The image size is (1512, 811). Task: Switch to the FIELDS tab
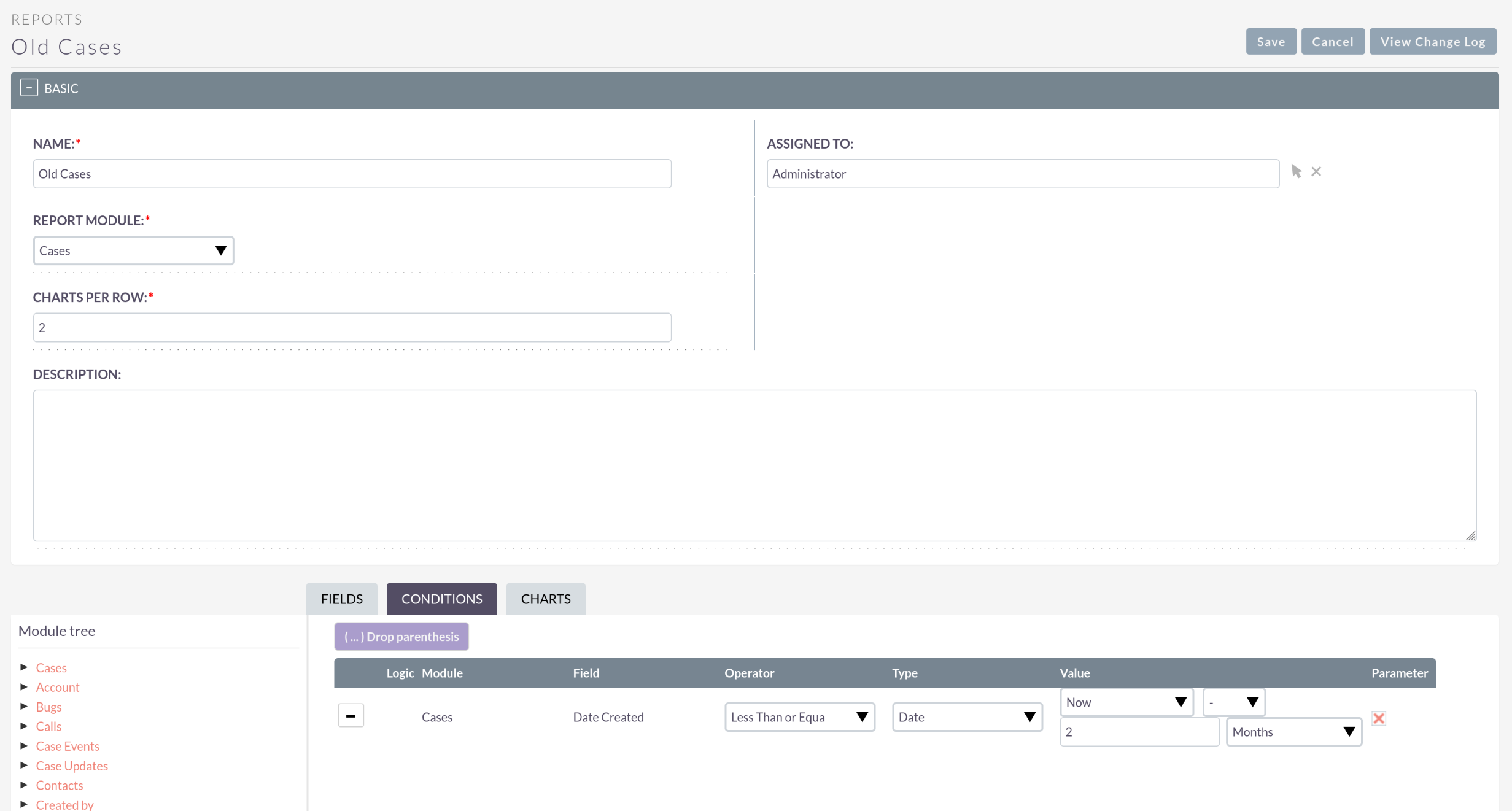(x=341, y=599)
